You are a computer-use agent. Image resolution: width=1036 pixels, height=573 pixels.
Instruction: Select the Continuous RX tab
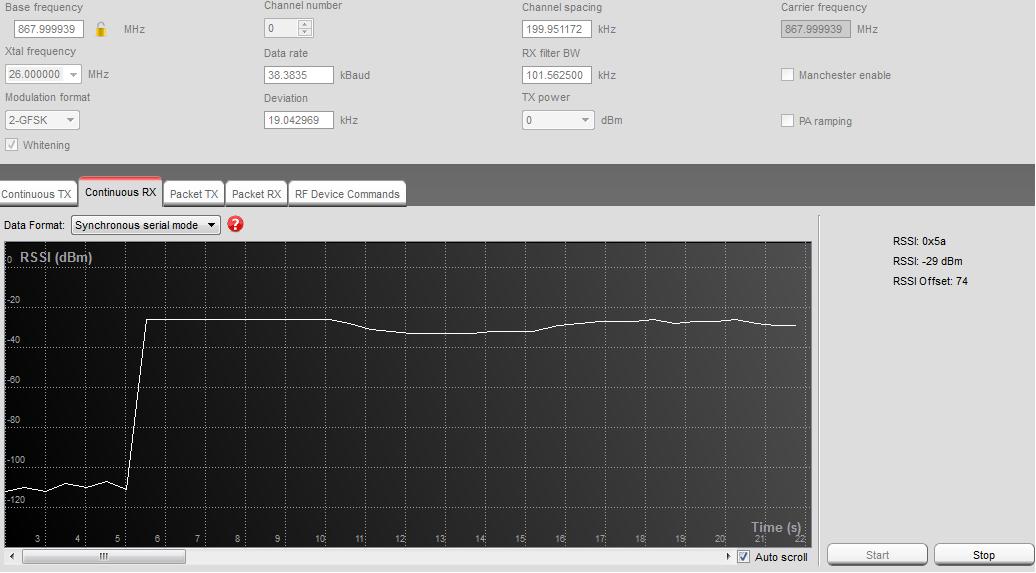pyautogui.click(x=120, y=192)
